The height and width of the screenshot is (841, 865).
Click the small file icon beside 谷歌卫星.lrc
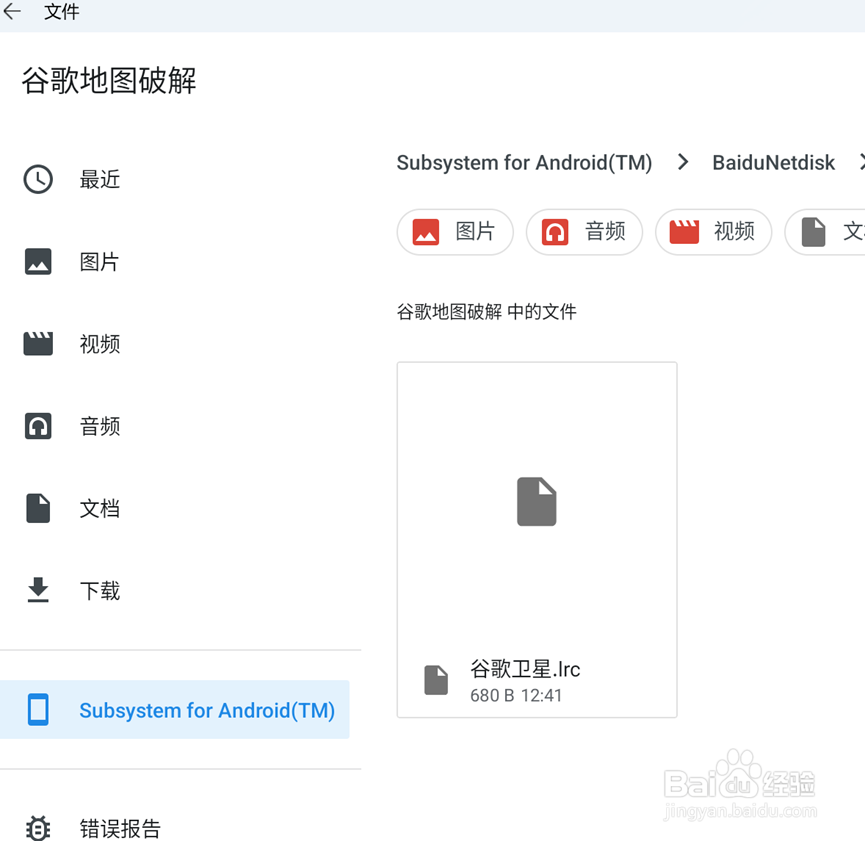point(436,680)
